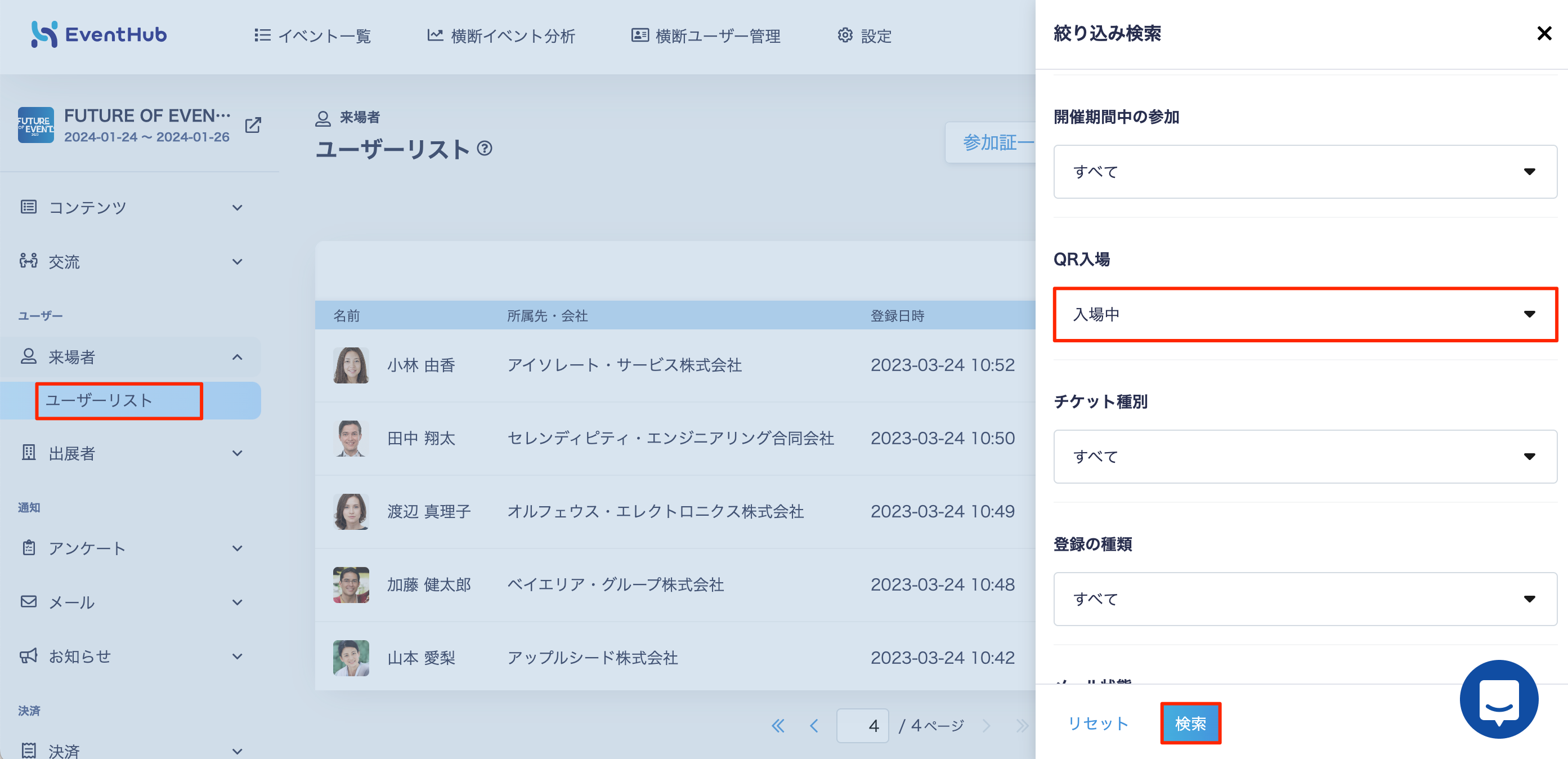1568x759 pixels.
Task: Click the help question mark beside ユーザーリスト
Action: (485, 148)
